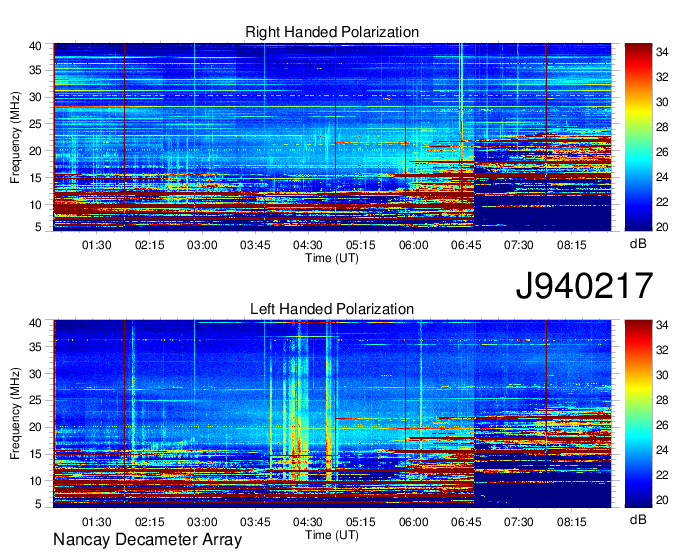Image resolution: width=680 pixels, height=552 pixels.
Task: Click the "03:00" time tick on the lower panel
Action: (x=202, y=522)
